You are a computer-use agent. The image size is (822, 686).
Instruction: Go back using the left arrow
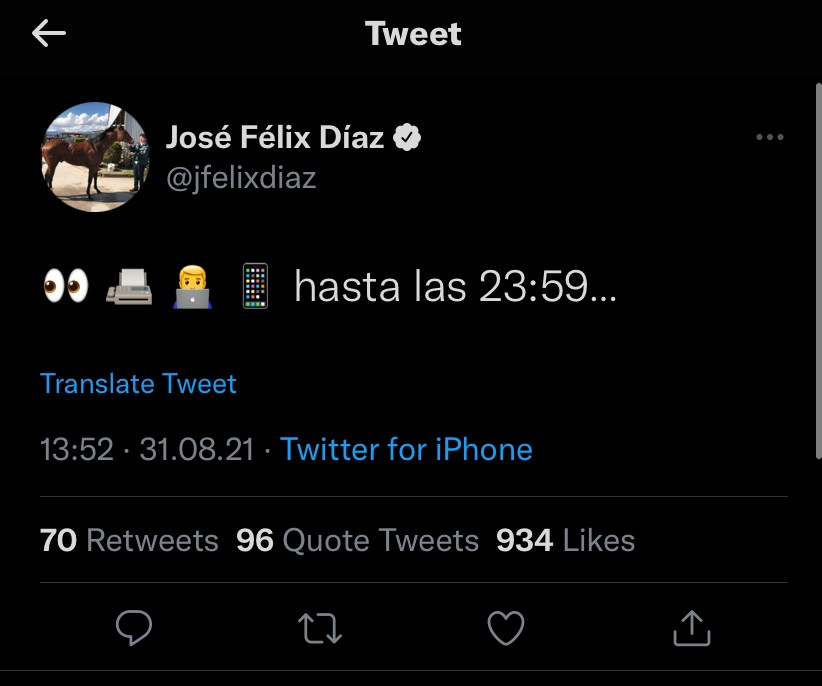point(48,34)
